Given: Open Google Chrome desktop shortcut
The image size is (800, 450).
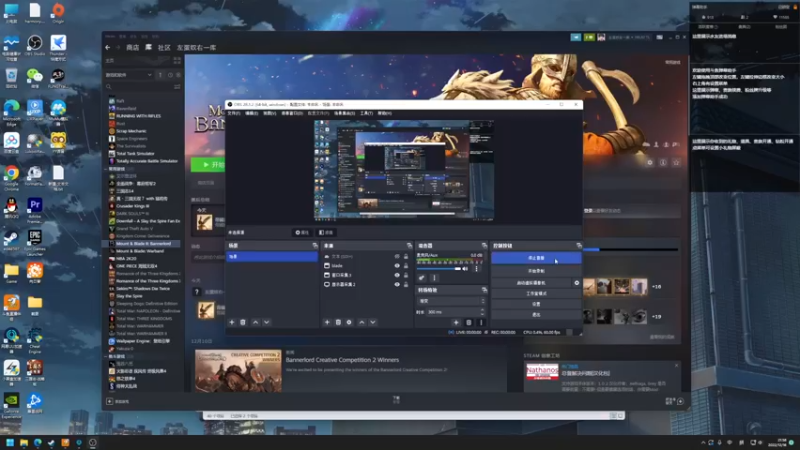Looking at the screenshot, I should click(x=11, y=178).
